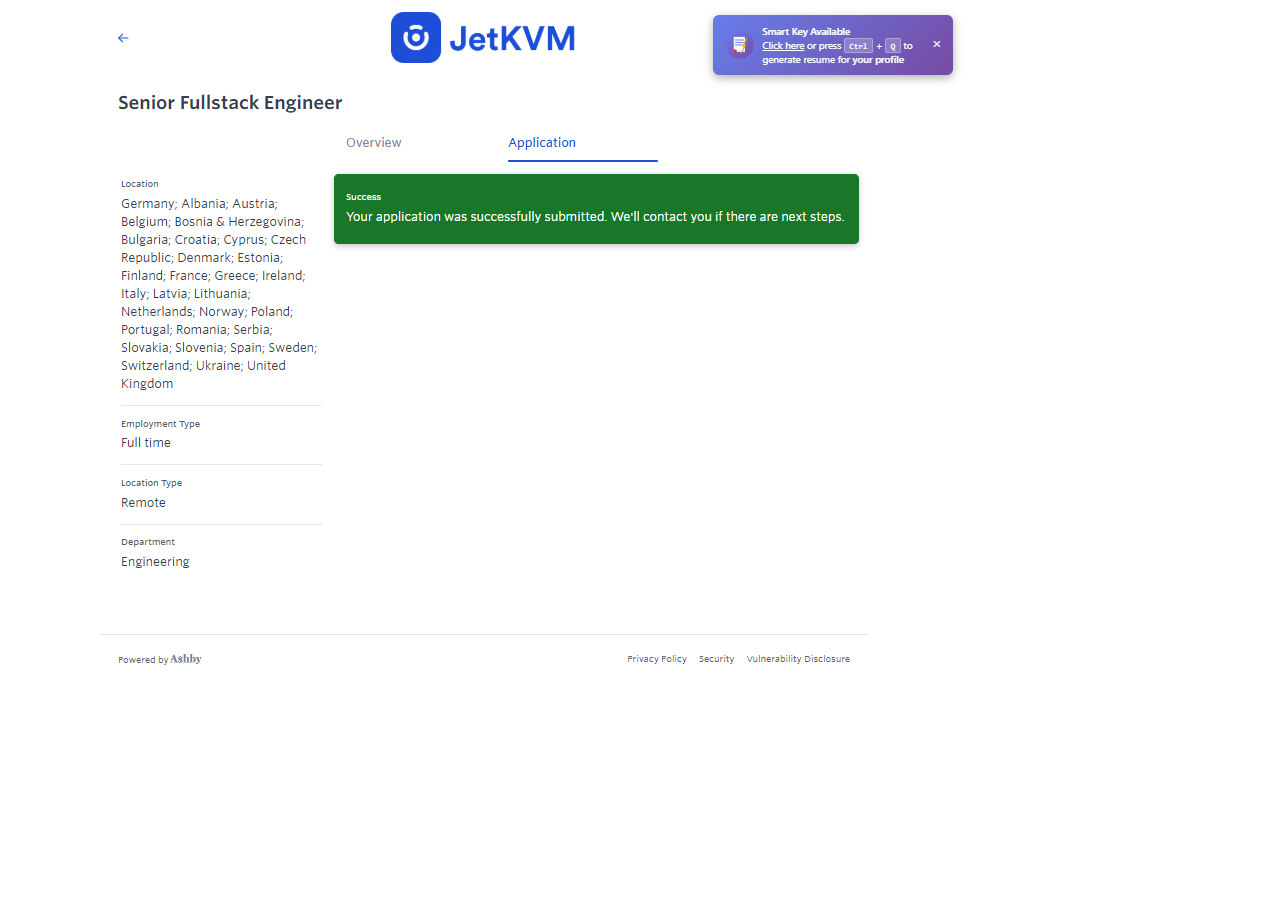The height and width of the screenshot is (912, 1270).
Task: Click the JetKVM wordmark text
Action: pyautogui.click(x=512, y=39)
